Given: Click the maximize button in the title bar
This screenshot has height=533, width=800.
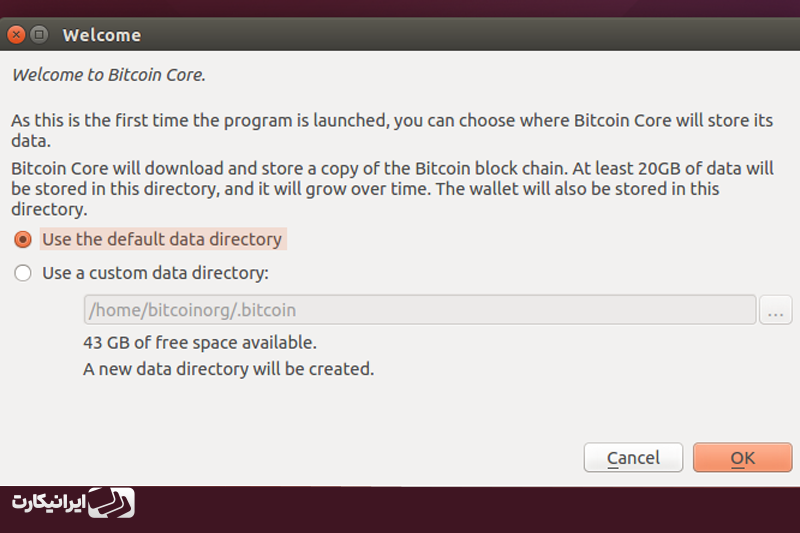Looking at the screenshot, I should coord(39,35).
